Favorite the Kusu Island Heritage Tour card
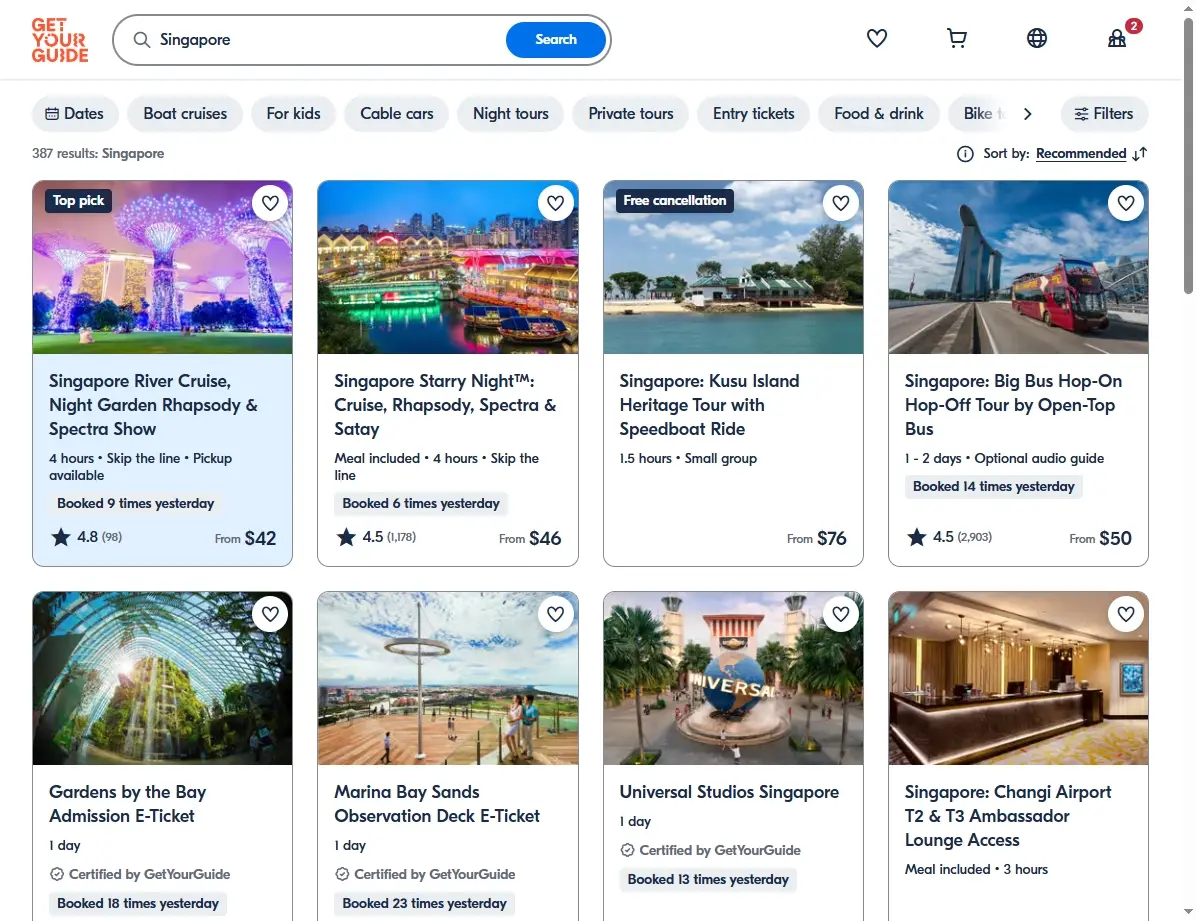The image size is (1196, 921). [841, 203]
